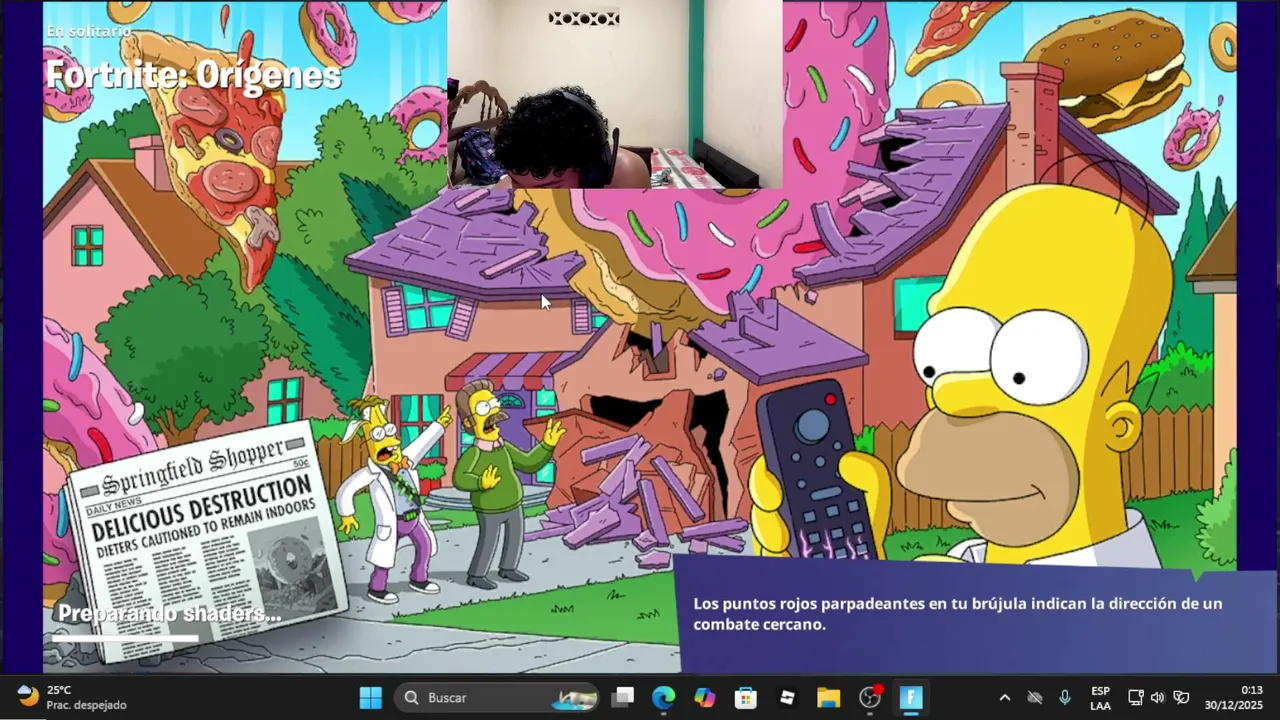
Task: Open the ESP LAA language switcher
Action: (x=1100, y=698)
